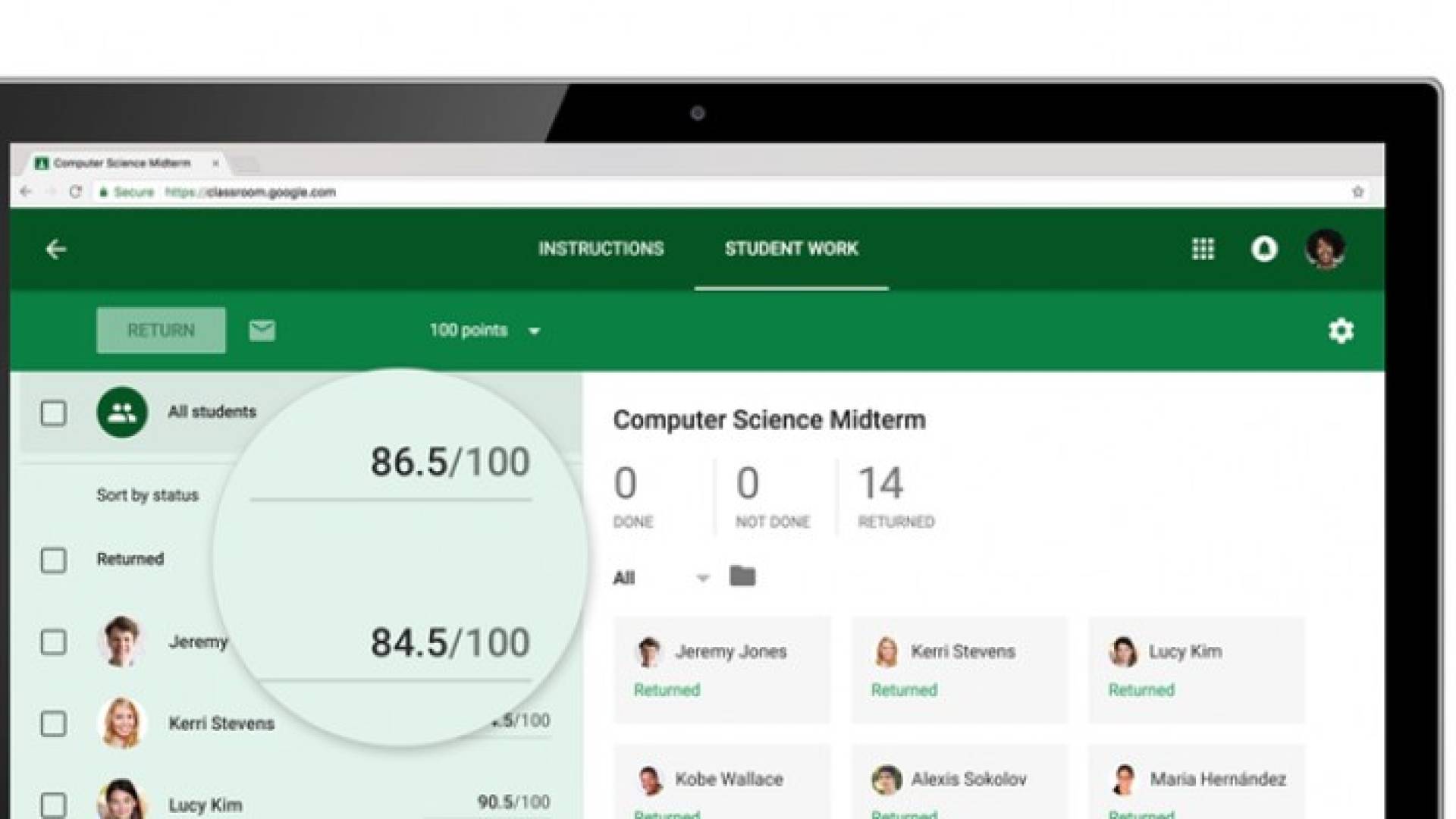Click the All students group icon
The height and width of the screenshot is (819, 1456).
click(122, 412)
